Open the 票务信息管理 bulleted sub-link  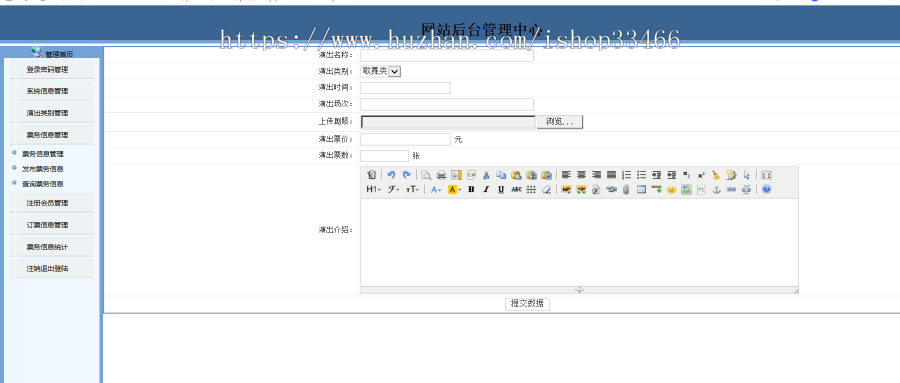(42, 154)
